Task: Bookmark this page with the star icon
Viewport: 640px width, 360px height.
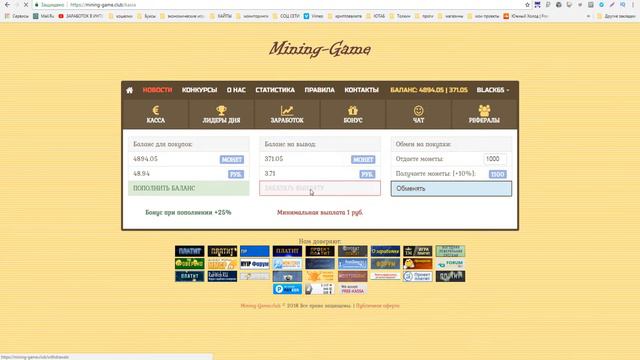Action: tap(527, 5)
